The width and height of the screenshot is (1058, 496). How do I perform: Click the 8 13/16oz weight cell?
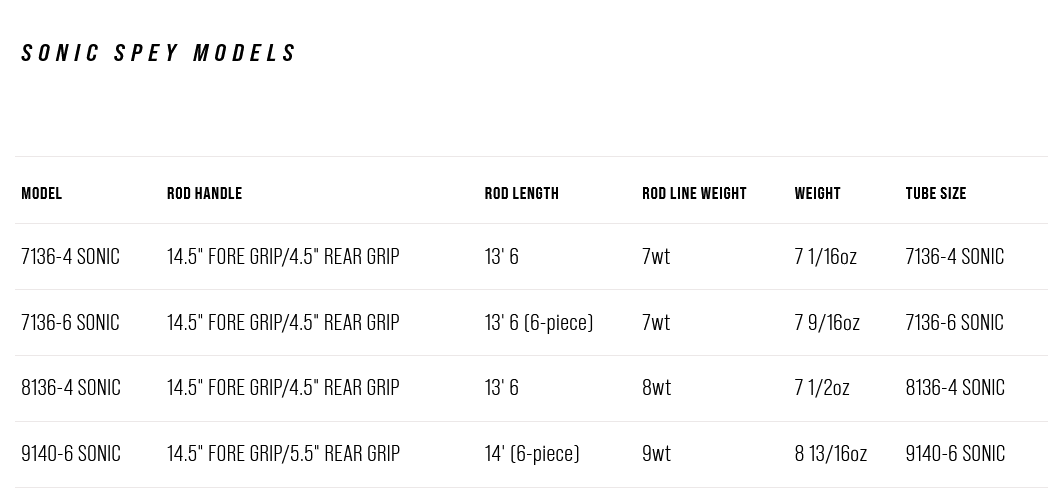[830, 454]
